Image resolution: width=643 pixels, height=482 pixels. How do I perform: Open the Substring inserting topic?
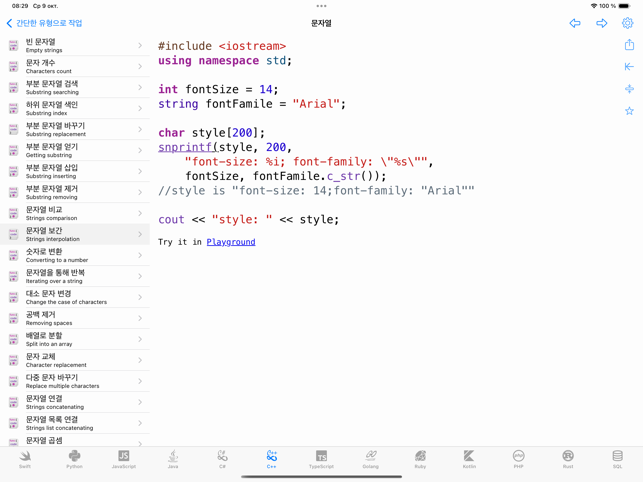(x=75, y=171)
